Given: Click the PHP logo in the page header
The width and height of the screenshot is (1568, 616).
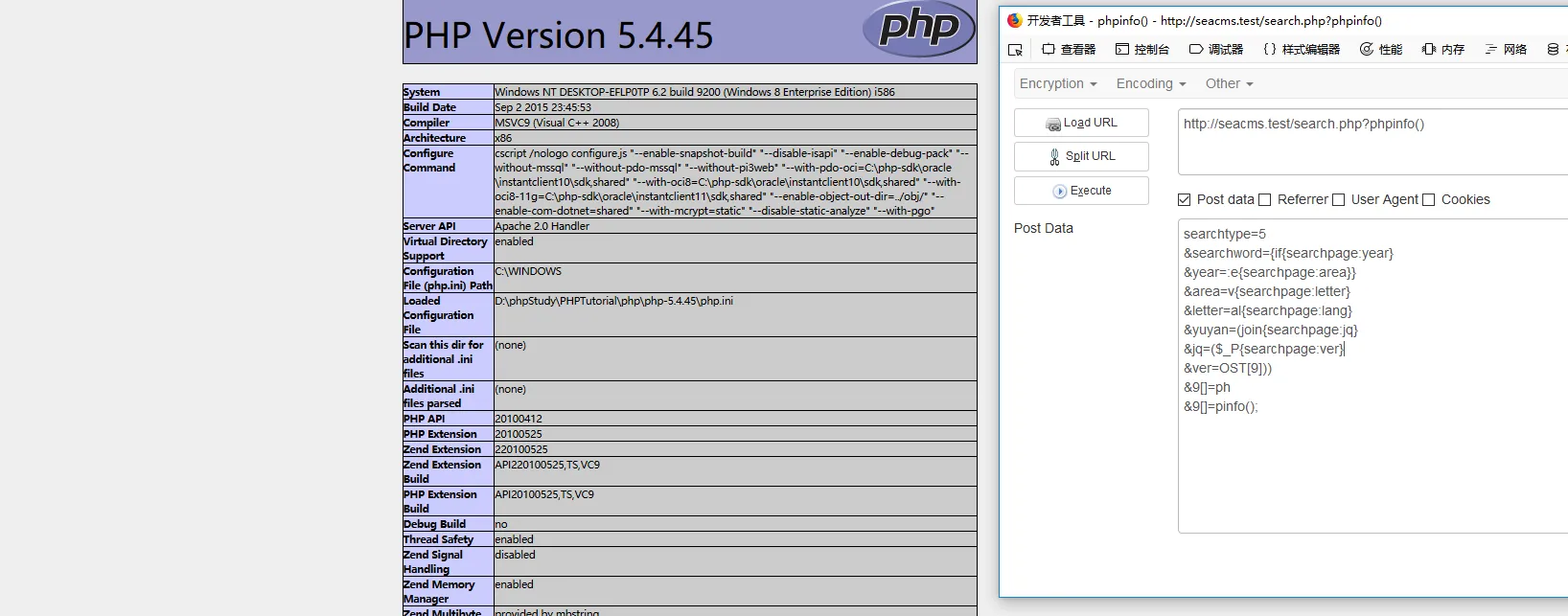Looking at the screenshot, I should tap(918, 29).
